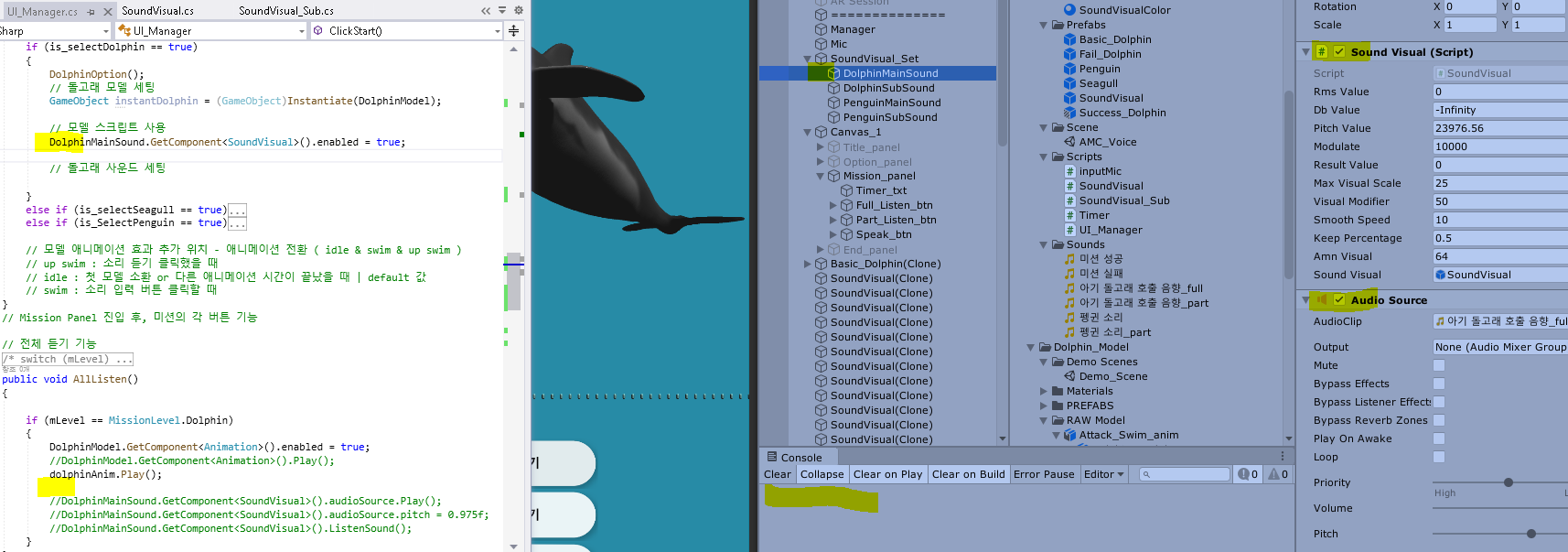Screen dimensions: 1568x552
Task: Select the Fail_Dolphin prefab icon
Action: (1069, 54)
